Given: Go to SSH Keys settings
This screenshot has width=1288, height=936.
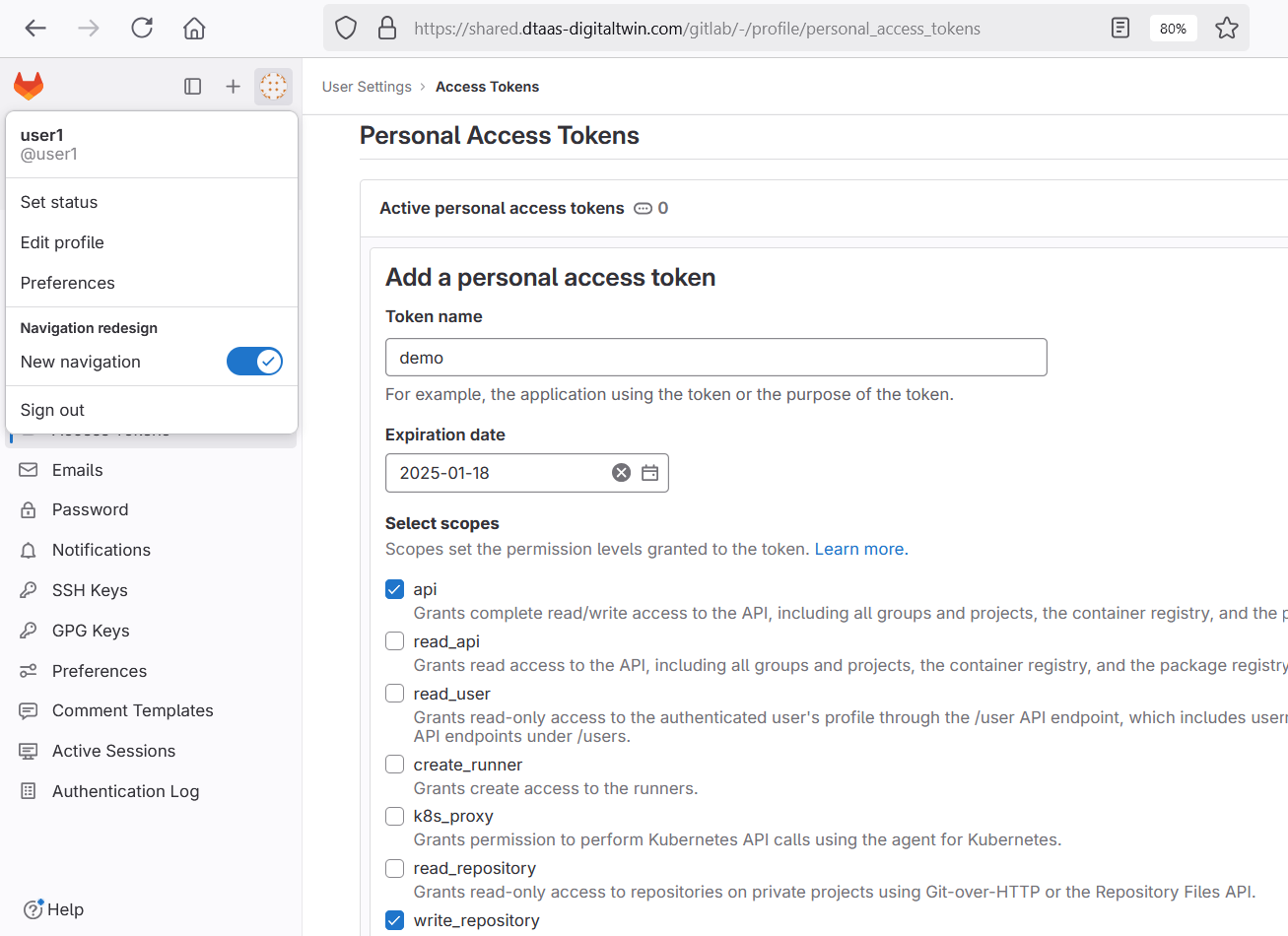Looking at the screenshot, I should click(90, 590).
